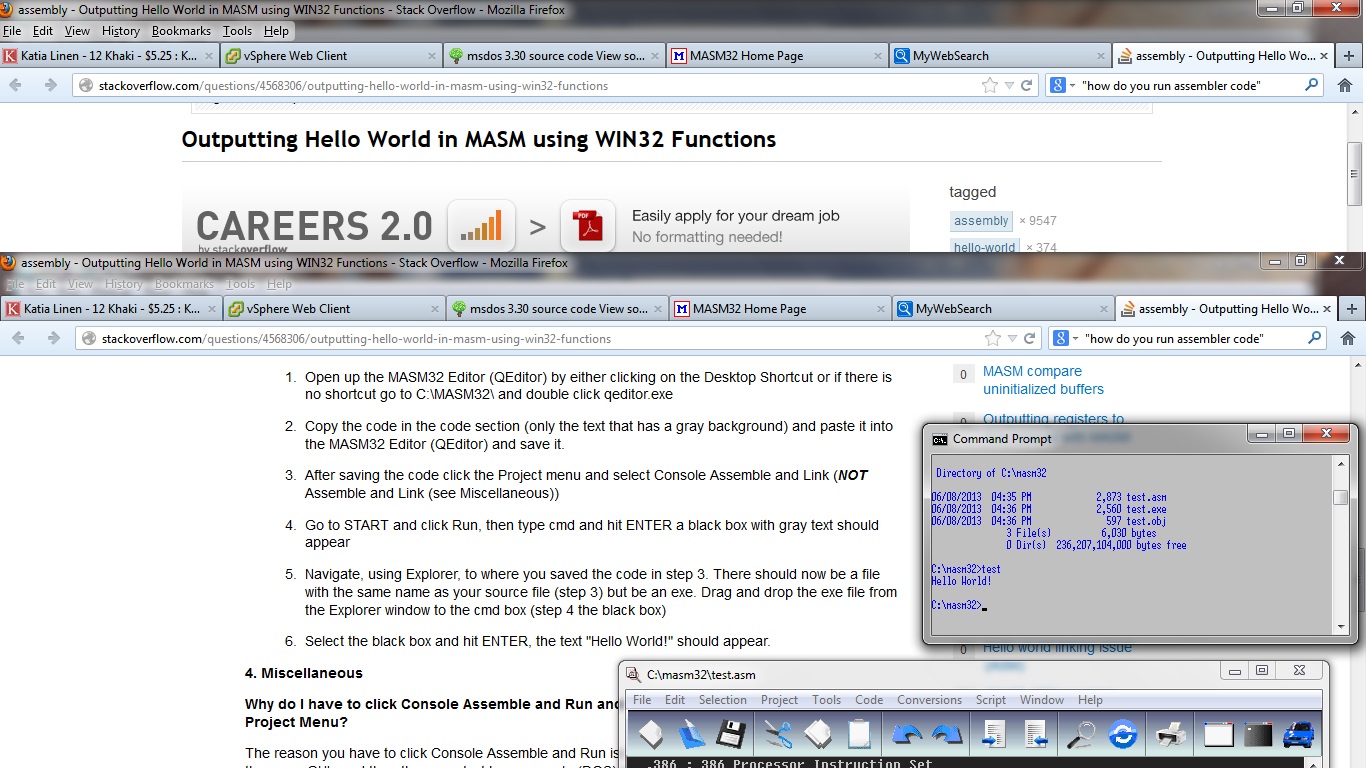Click the clipboard Paste icon in QEditor
The image size is (1366, 768).
pyautogui.click(x=858, y=735)
